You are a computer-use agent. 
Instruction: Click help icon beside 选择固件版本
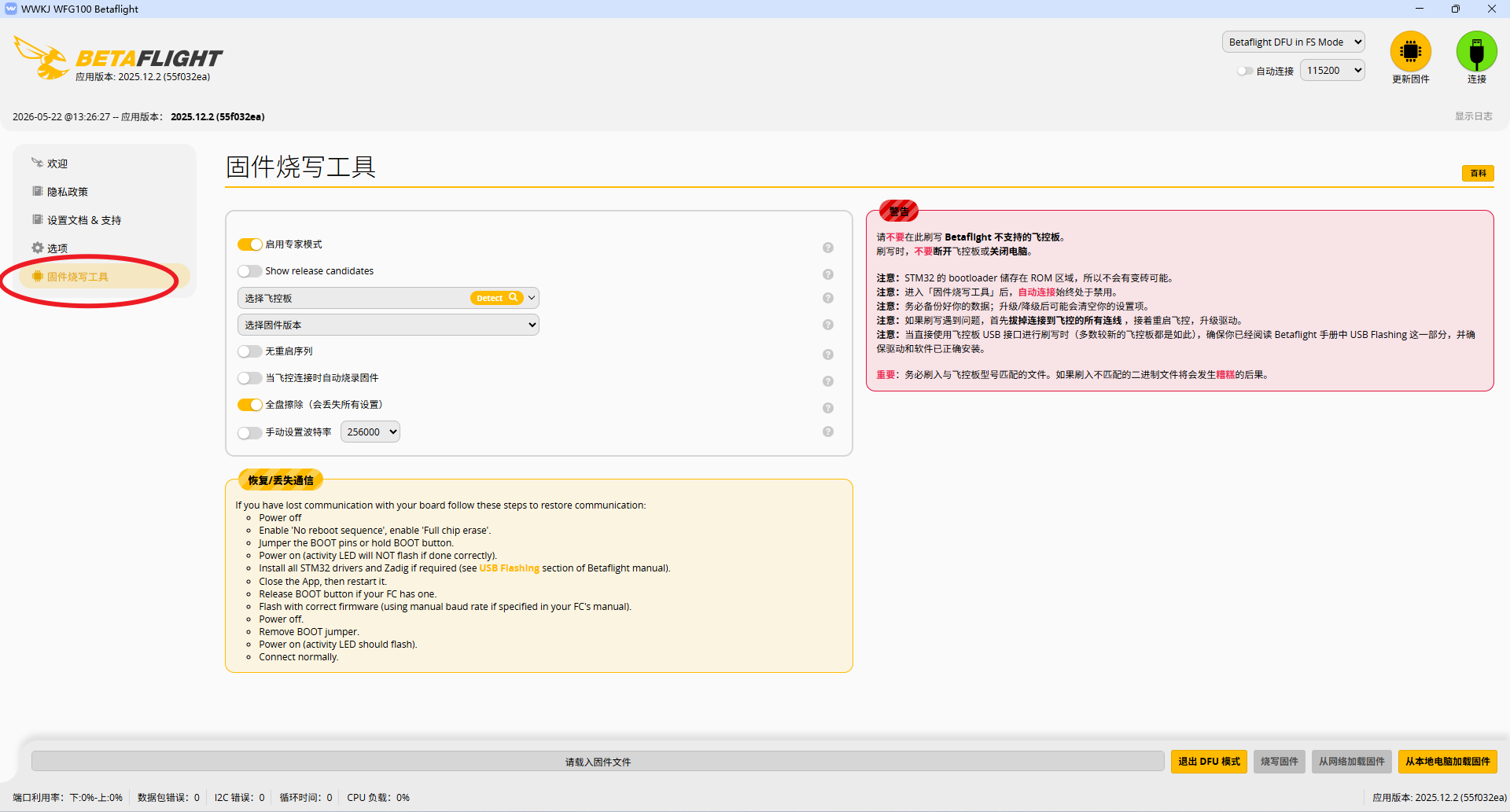[x=828, y=325]
